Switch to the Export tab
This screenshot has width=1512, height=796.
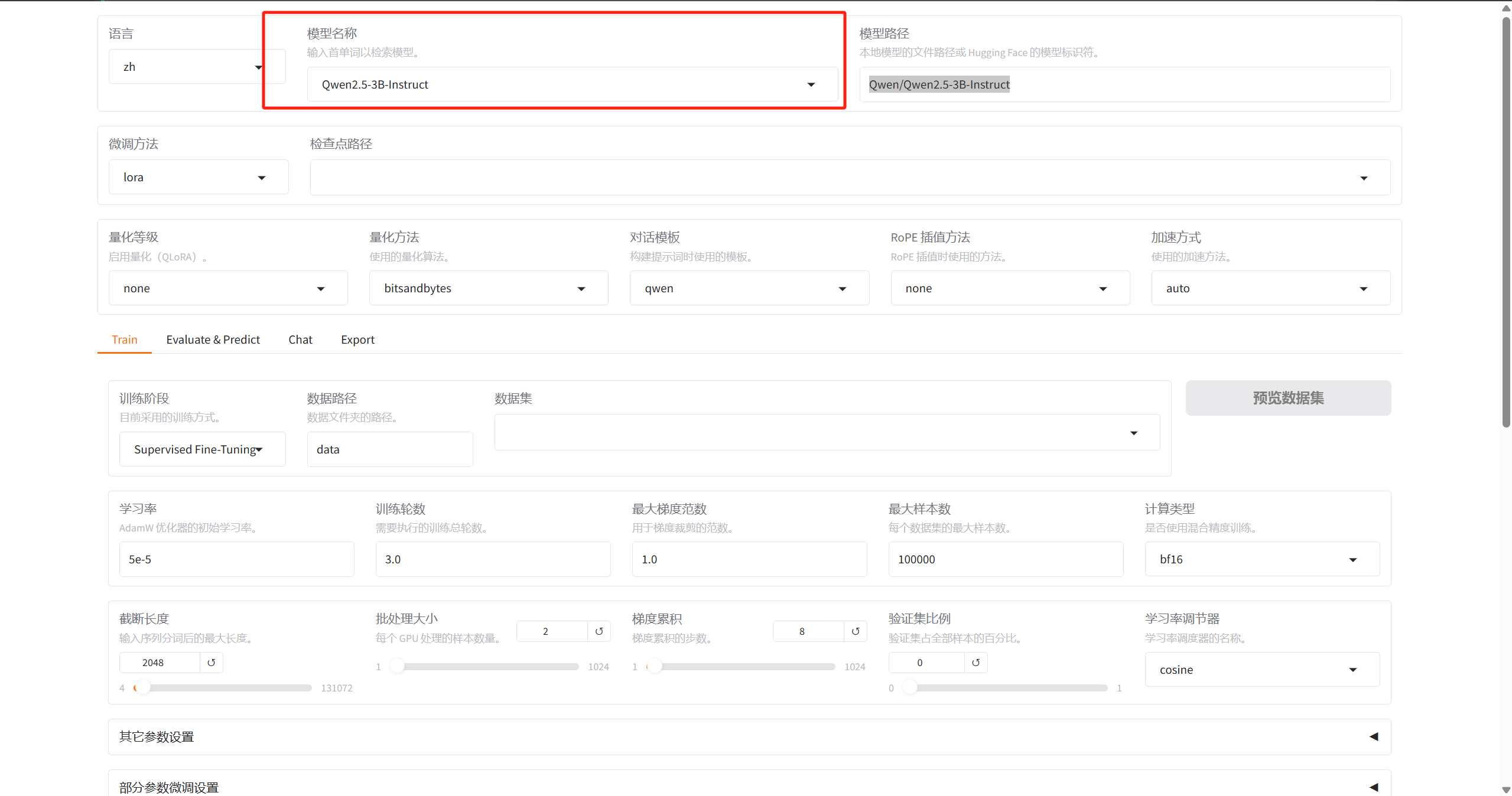pyautogui.click(x=358, y=340)
